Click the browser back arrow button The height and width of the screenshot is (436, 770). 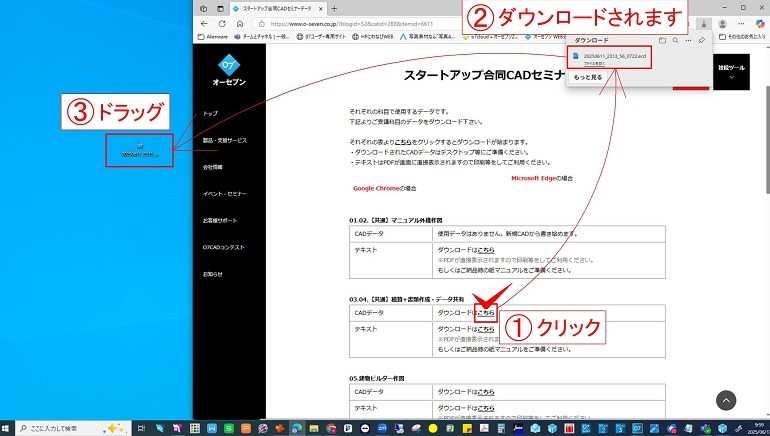tap(204, 24)
